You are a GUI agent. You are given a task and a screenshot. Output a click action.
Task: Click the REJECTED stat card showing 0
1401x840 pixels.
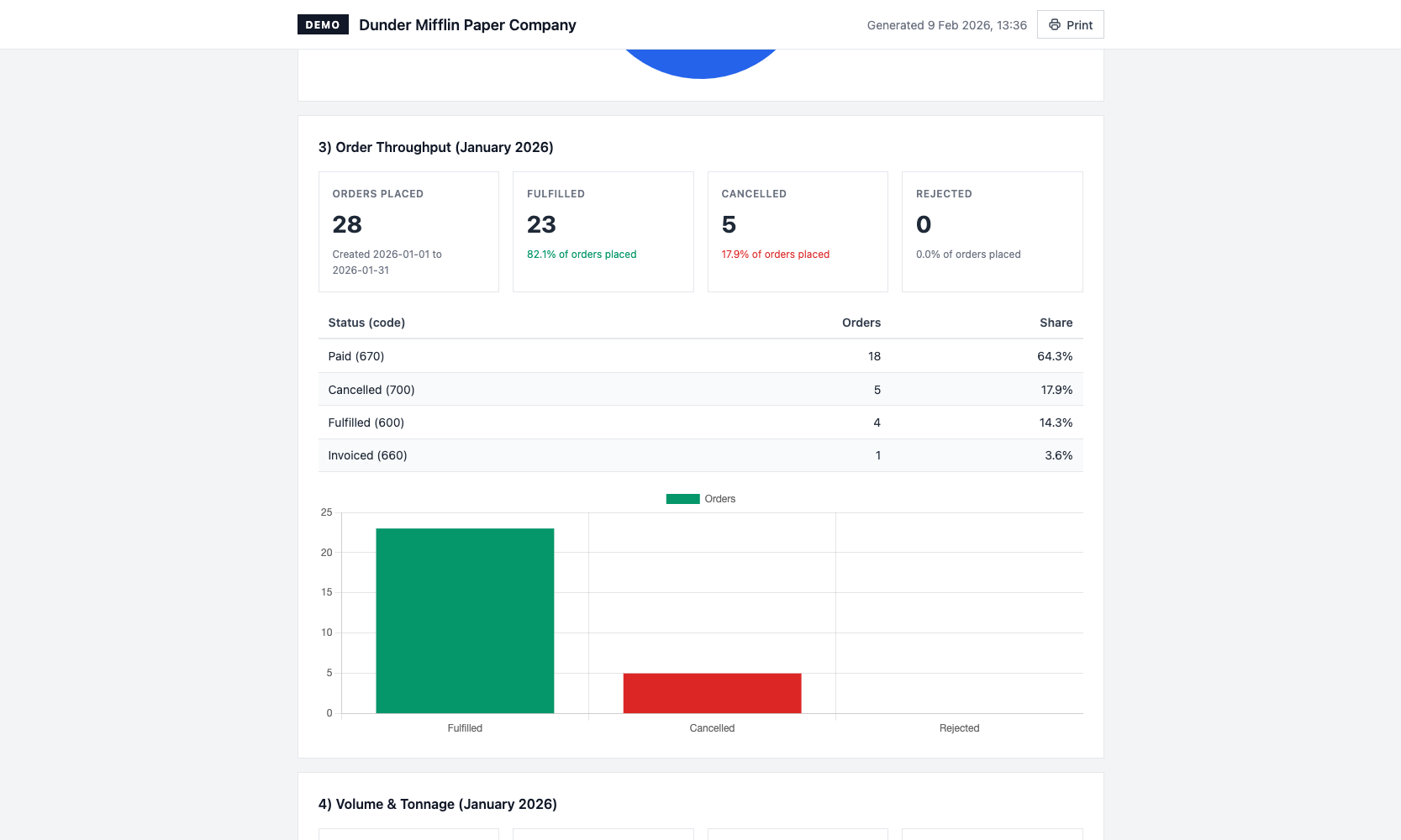pyautogui.click(x=992, y=232)
